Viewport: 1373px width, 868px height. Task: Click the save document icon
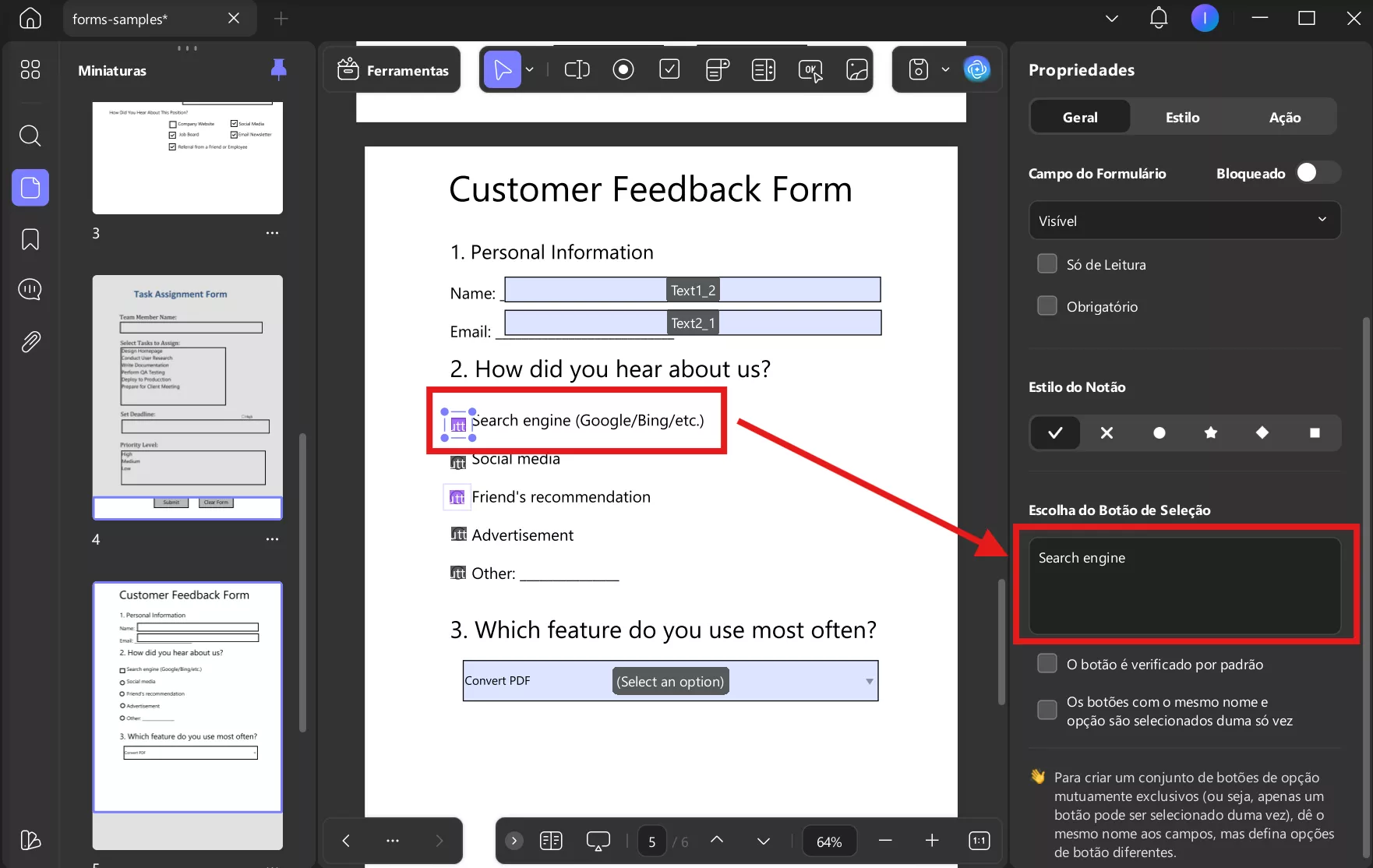(x=919, y=70)
